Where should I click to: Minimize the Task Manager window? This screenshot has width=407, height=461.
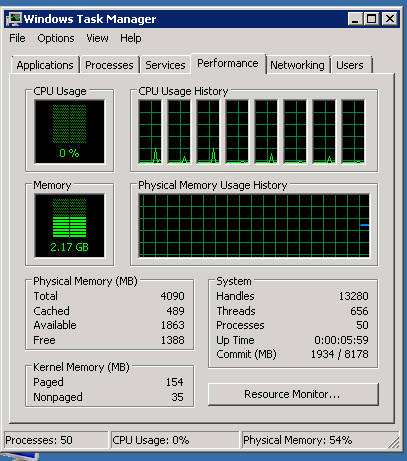pyautogui.click(x=356, y=19)
